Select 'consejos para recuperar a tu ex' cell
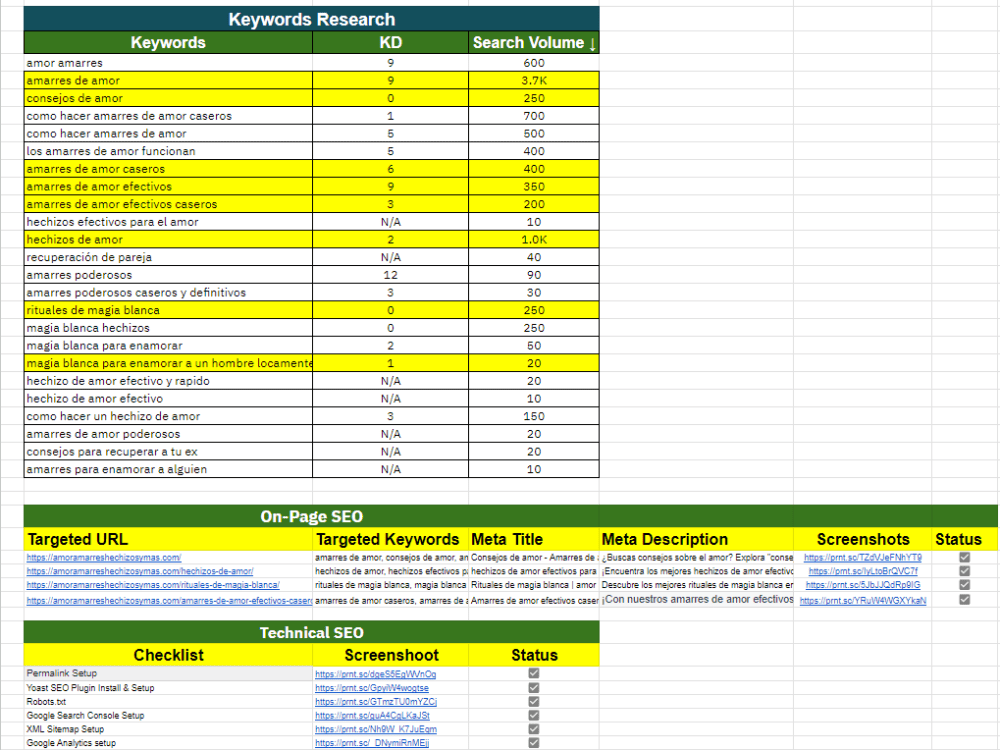 point(168,452)
